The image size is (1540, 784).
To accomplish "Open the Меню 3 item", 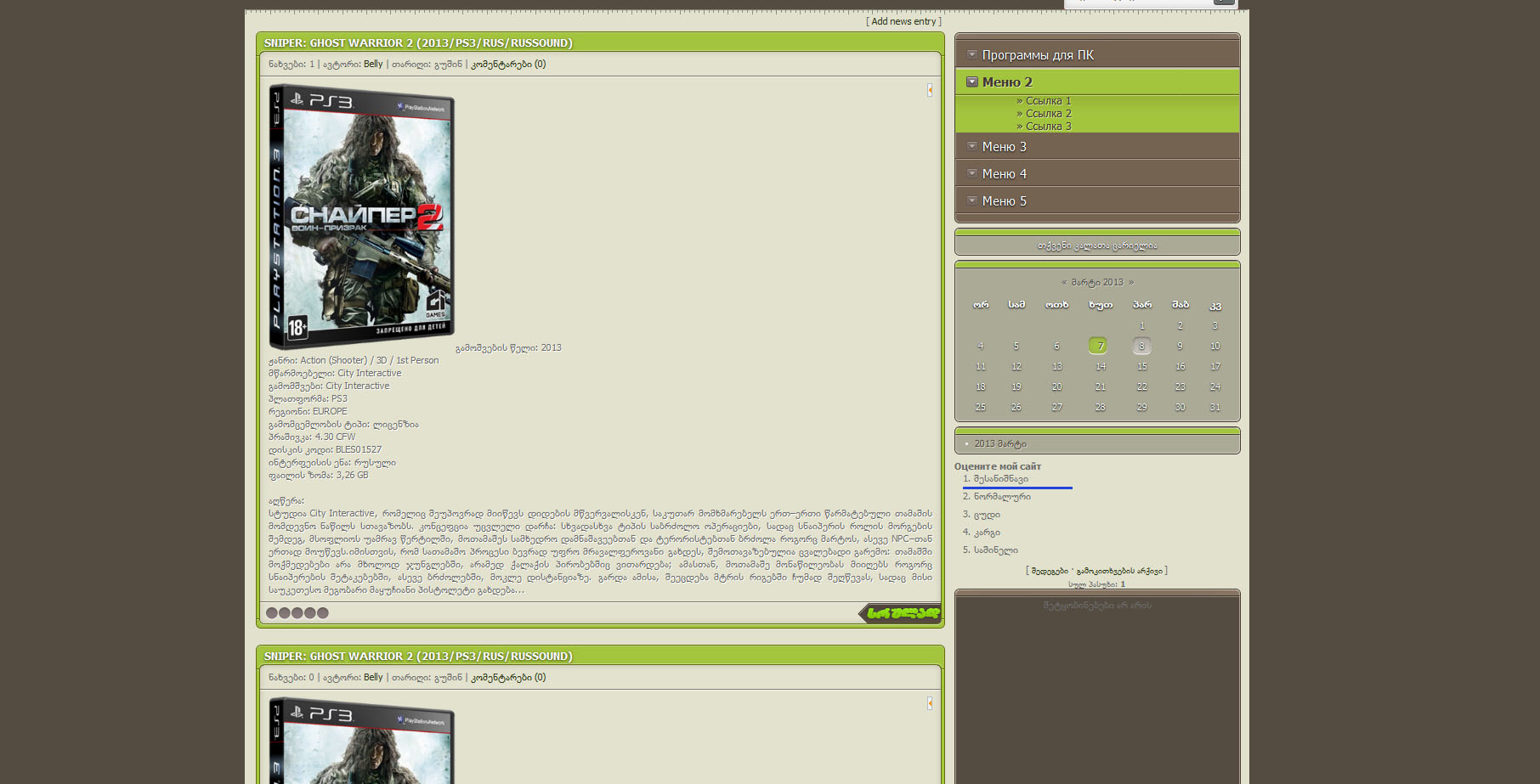I will pos(1005,147).
